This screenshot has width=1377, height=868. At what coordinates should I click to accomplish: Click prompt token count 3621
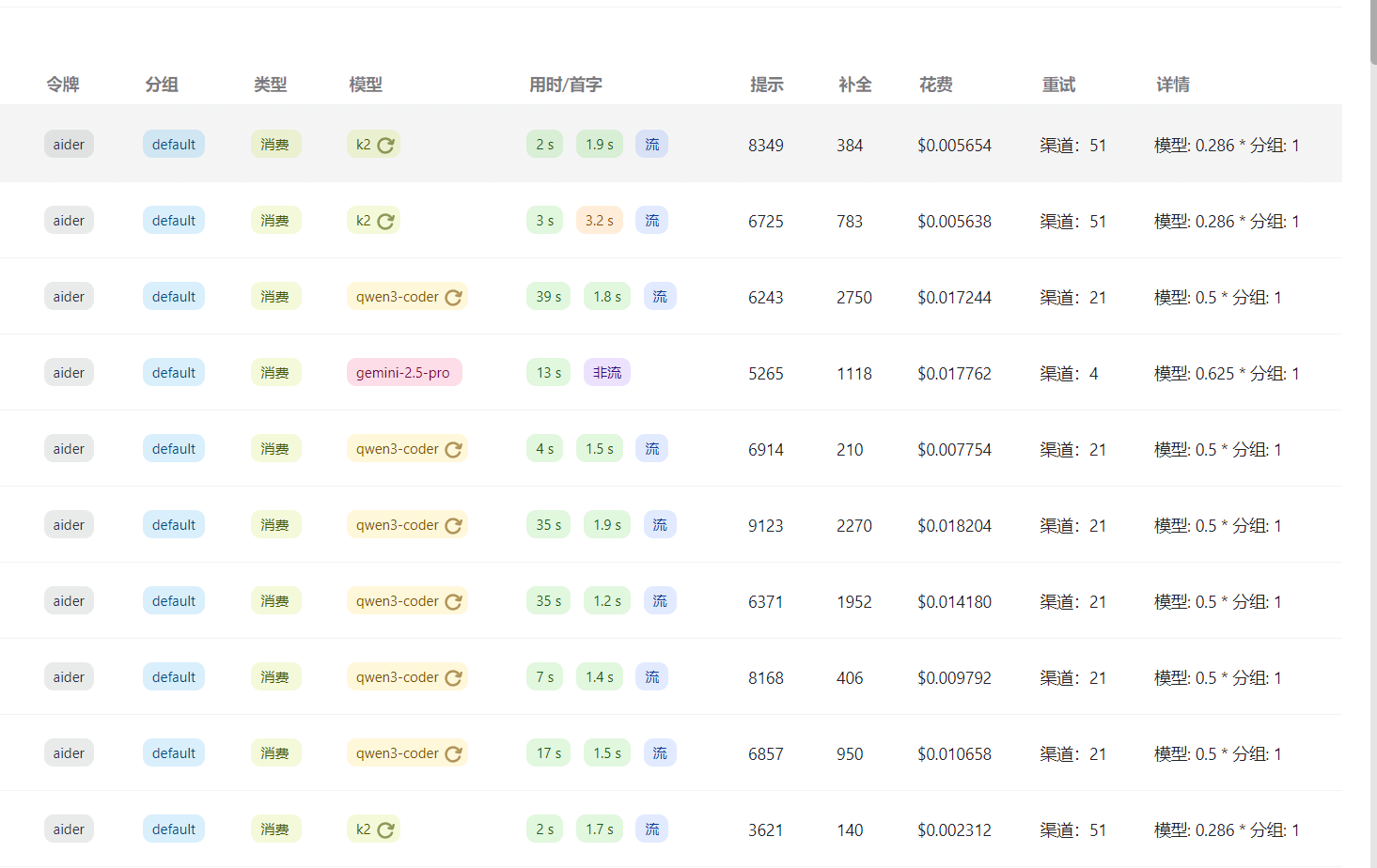[x=766, y=830]
